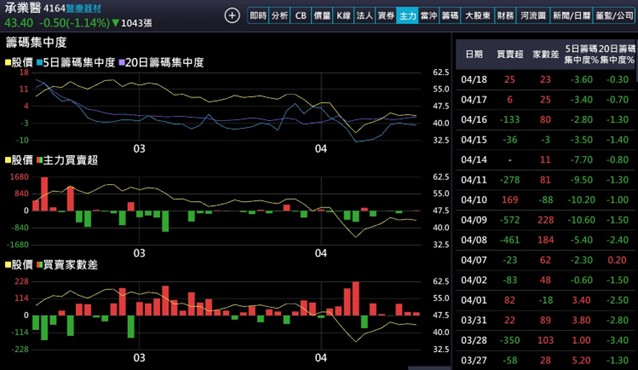Open the 河流圖 tab
The width and height of the screenshot is (638, 370).
pyautogui.click(x=533, y=15)
